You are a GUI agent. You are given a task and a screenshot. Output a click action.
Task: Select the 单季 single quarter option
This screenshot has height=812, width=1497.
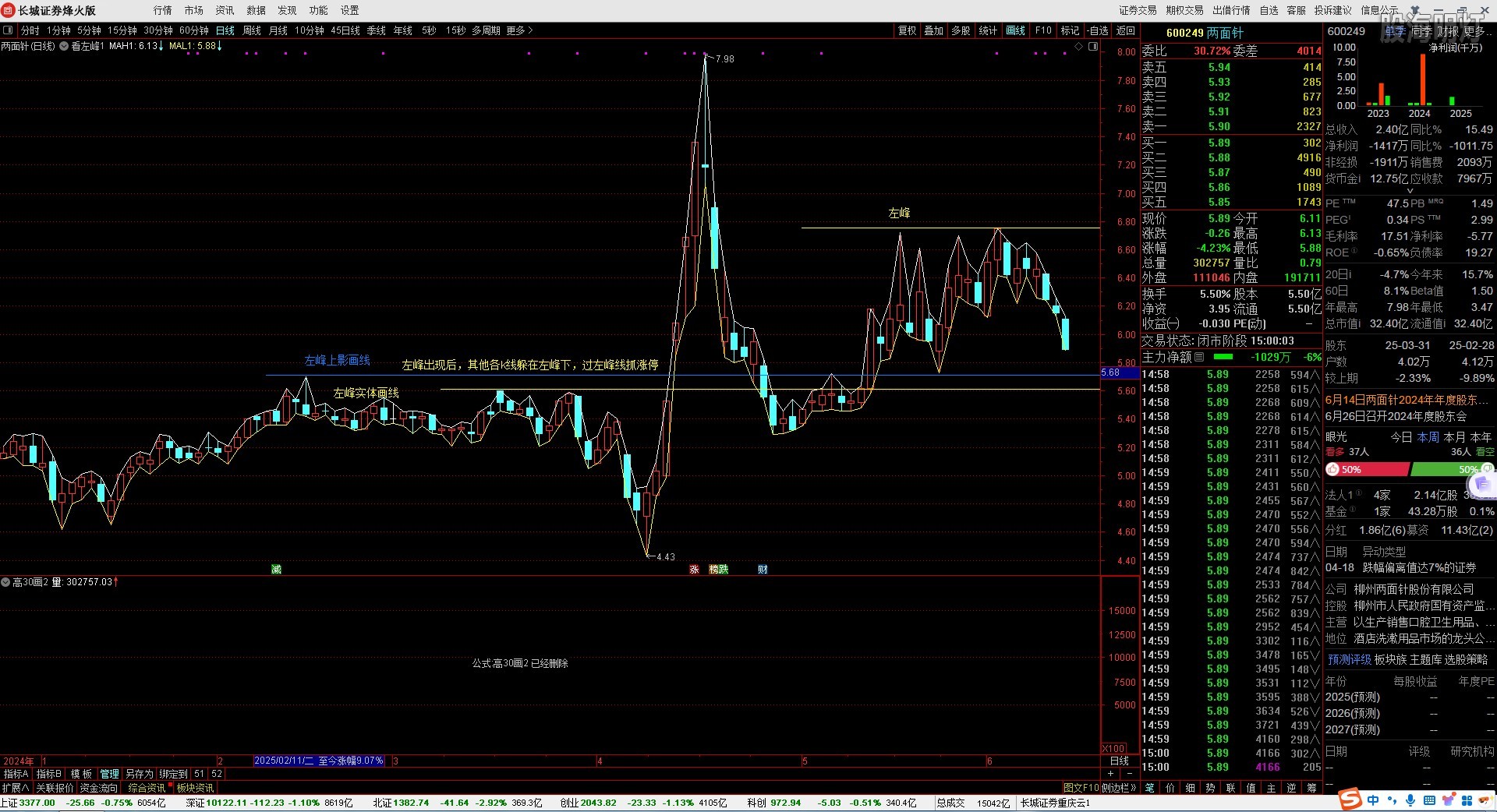1396,31
